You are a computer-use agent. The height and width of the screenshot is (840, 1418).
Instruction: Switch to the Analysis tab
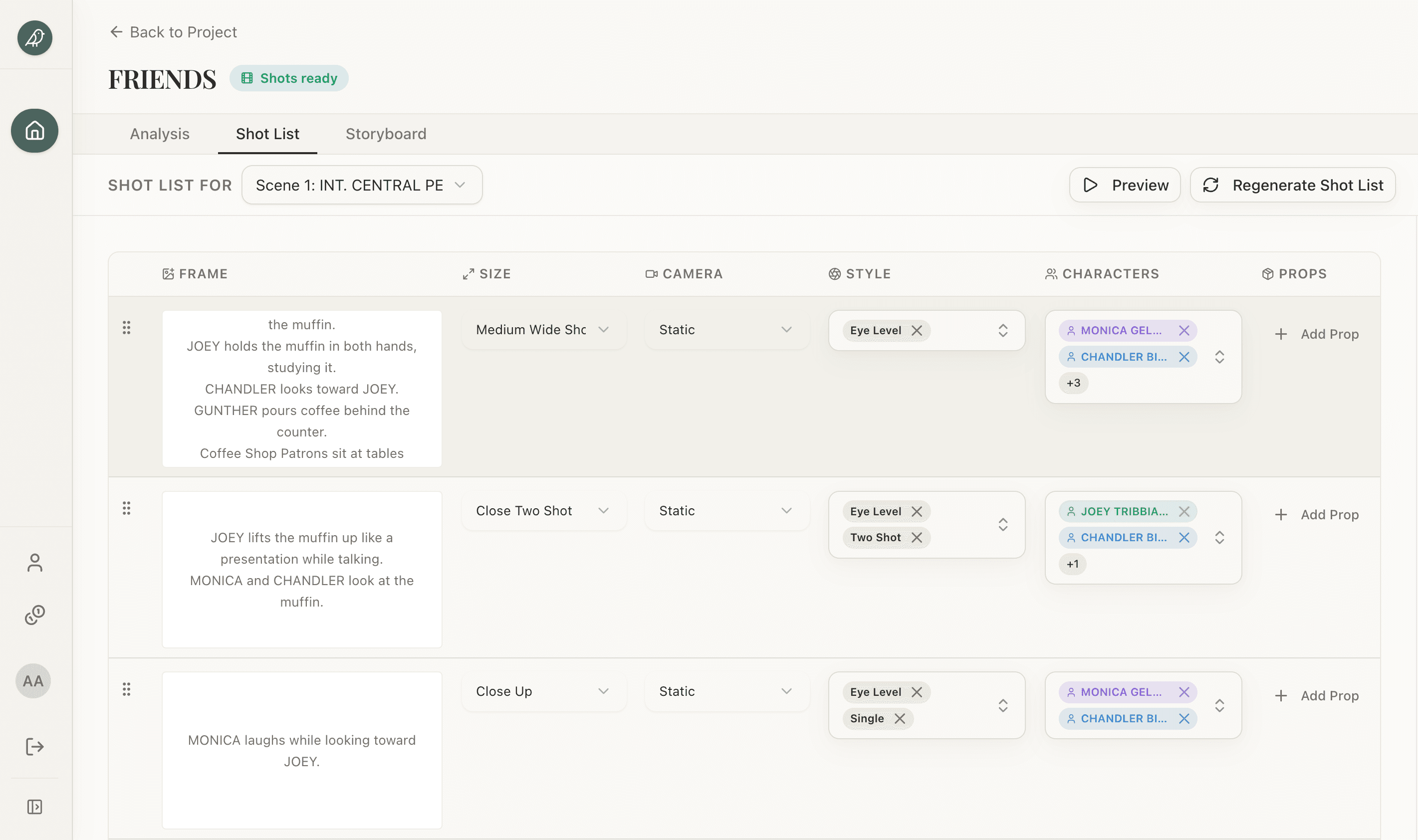[x=160, y=134]
